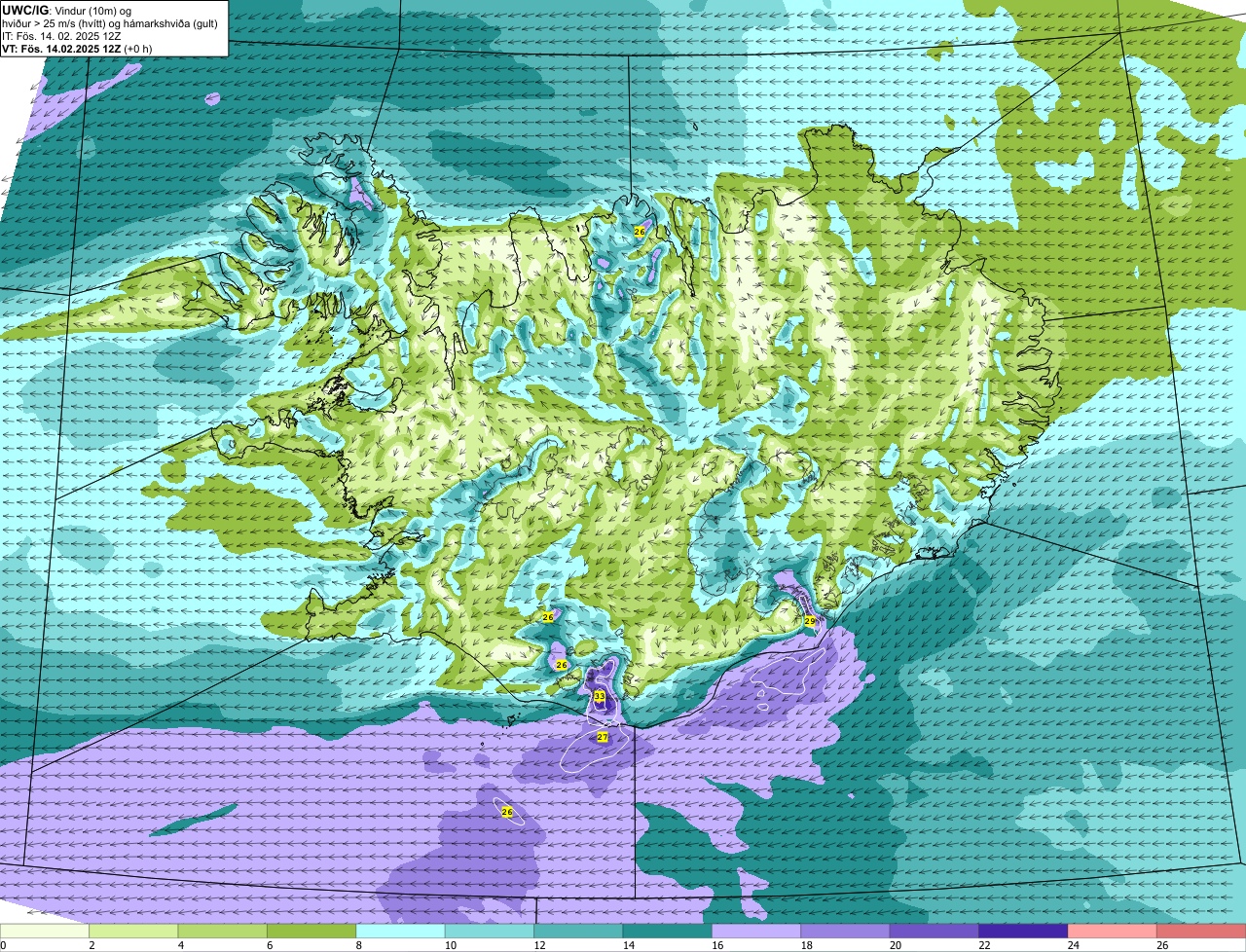Screen dimensions: 1246x952
Task: Click the legend scale number '2'
Action: (x=91, y=945)
